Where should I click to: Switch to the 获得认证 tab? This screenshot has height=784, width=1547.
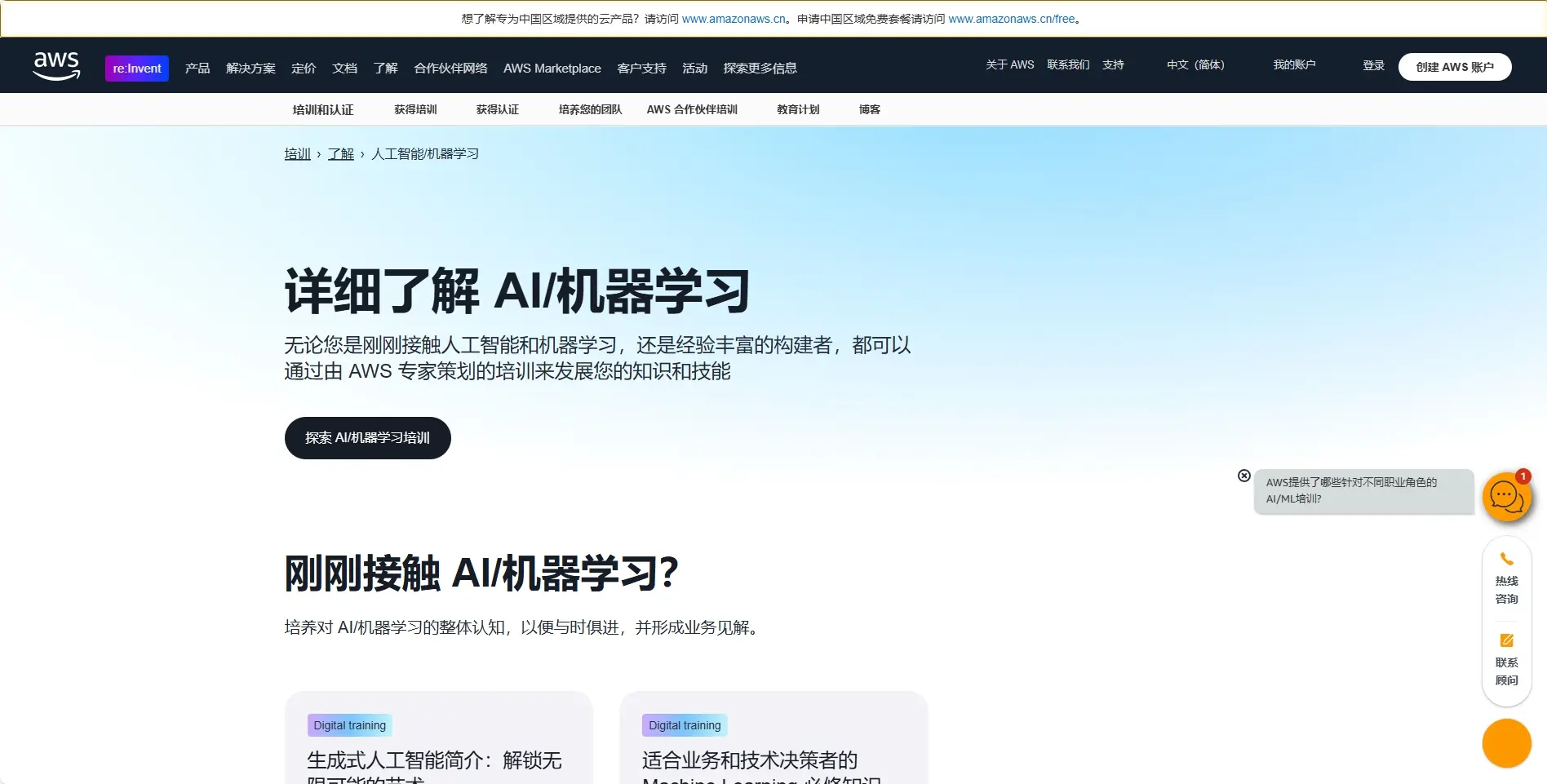[497, 109]
